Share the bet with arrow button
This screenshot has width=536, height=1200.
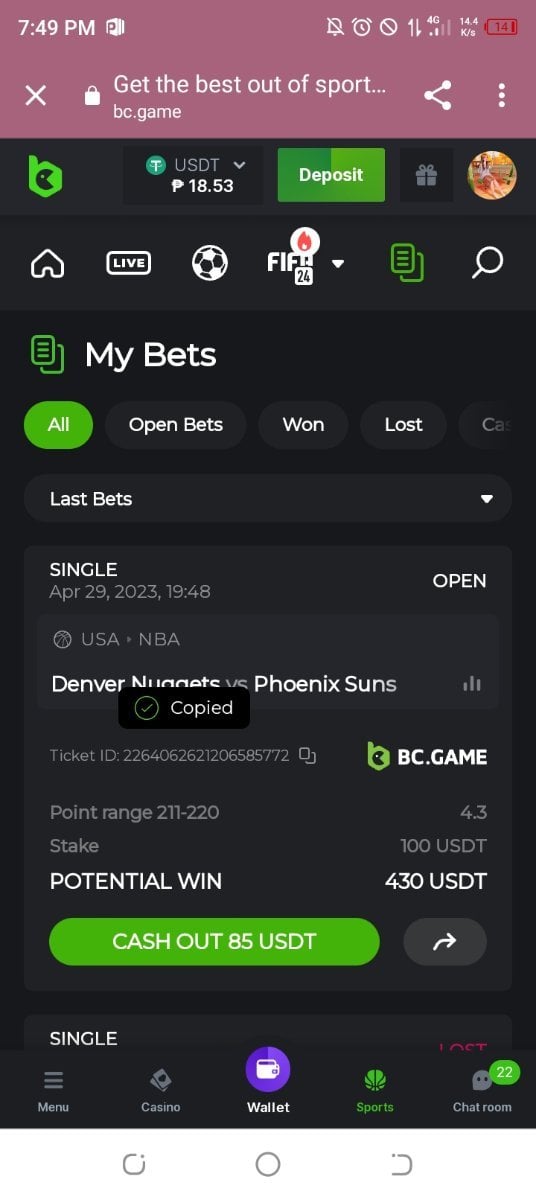[445, 941]
